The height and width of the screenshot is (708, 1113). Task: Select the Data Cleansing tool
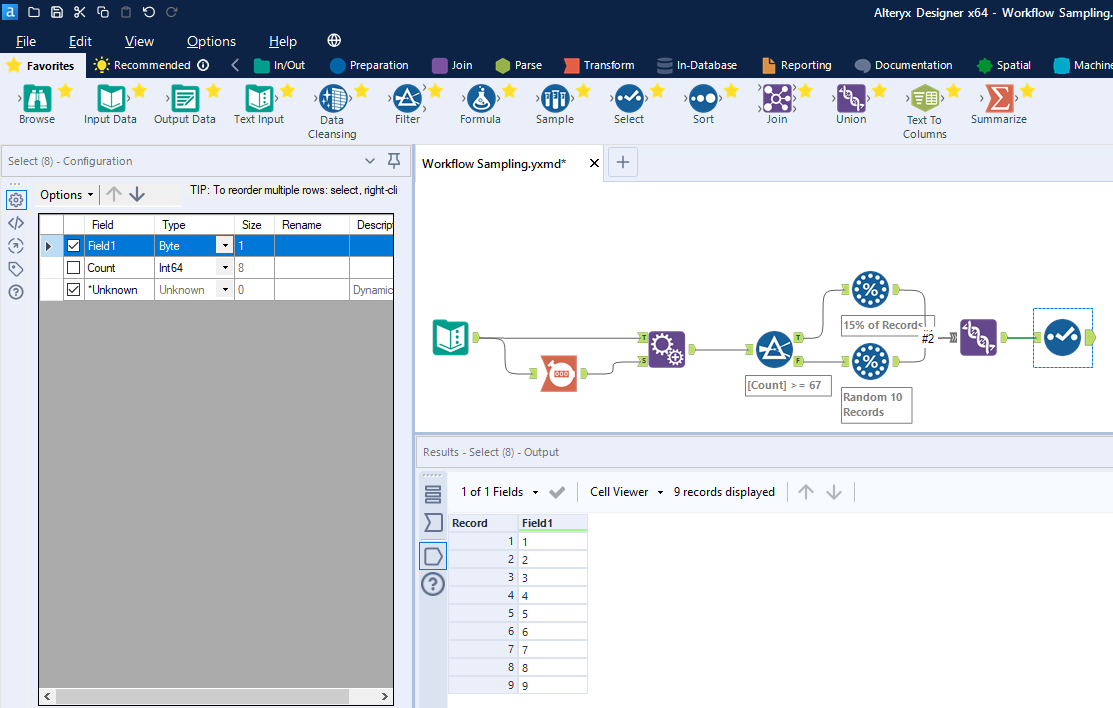(332, 100)
